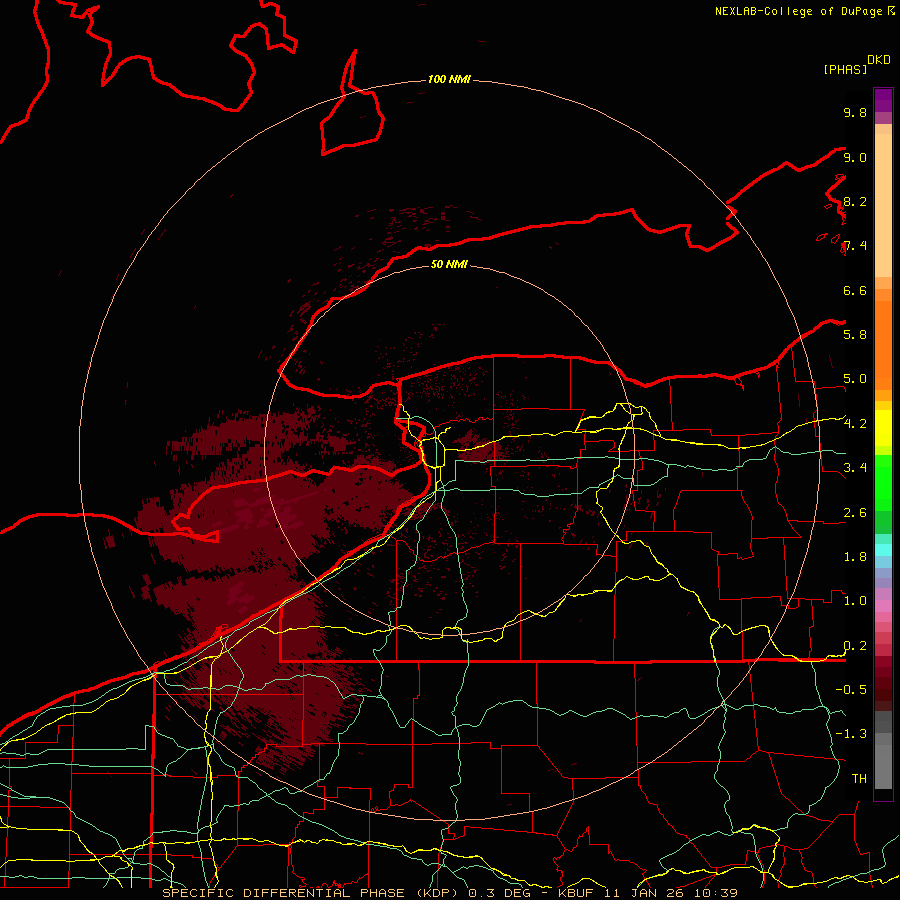Click the pink band of the color bar
Screen dimensions: 900x900
pos(883,606)
